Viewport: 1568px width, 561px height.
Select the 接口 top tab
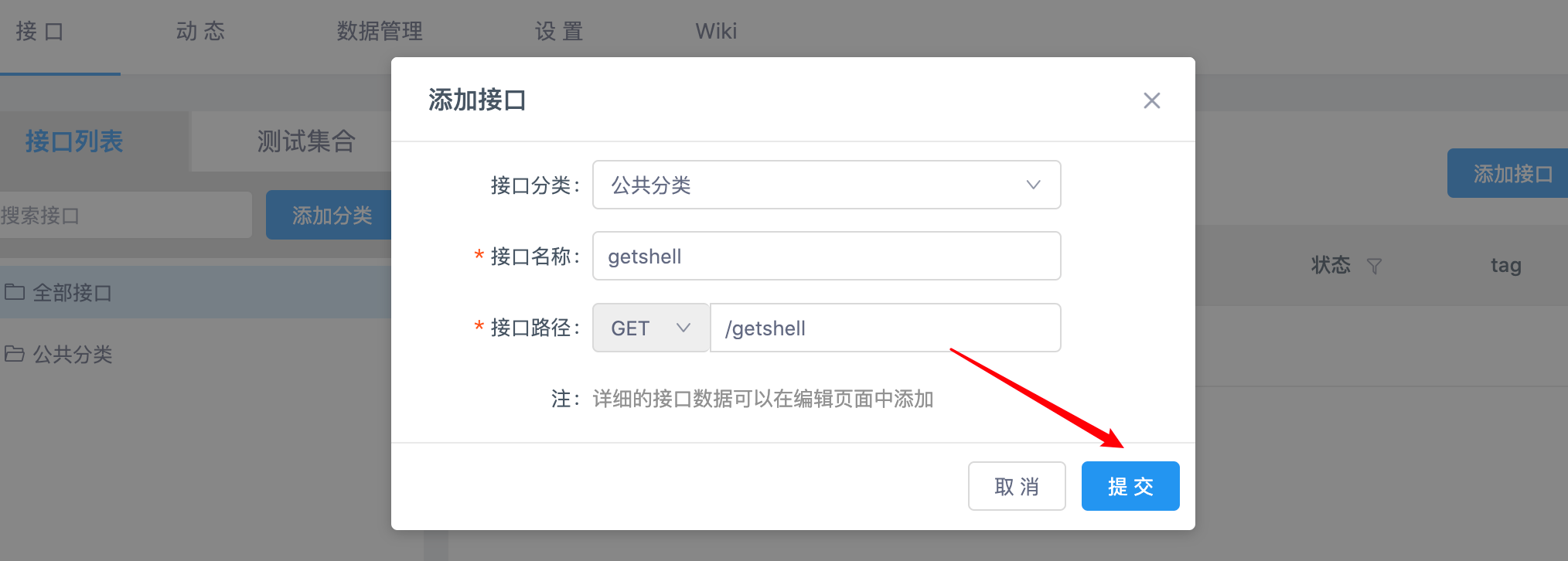click(39, 31)
